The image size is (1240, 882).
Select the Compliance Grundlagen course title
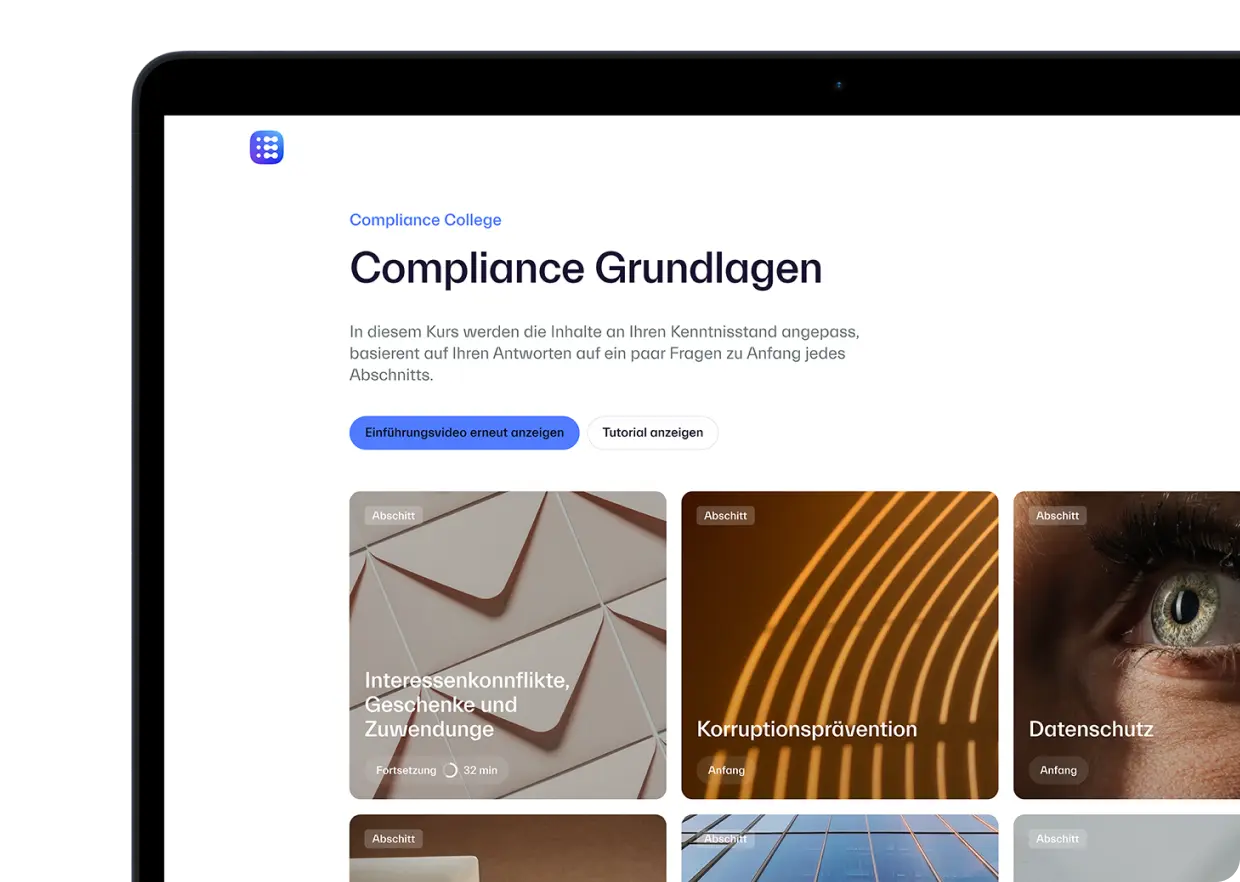(x=585, y=268)
